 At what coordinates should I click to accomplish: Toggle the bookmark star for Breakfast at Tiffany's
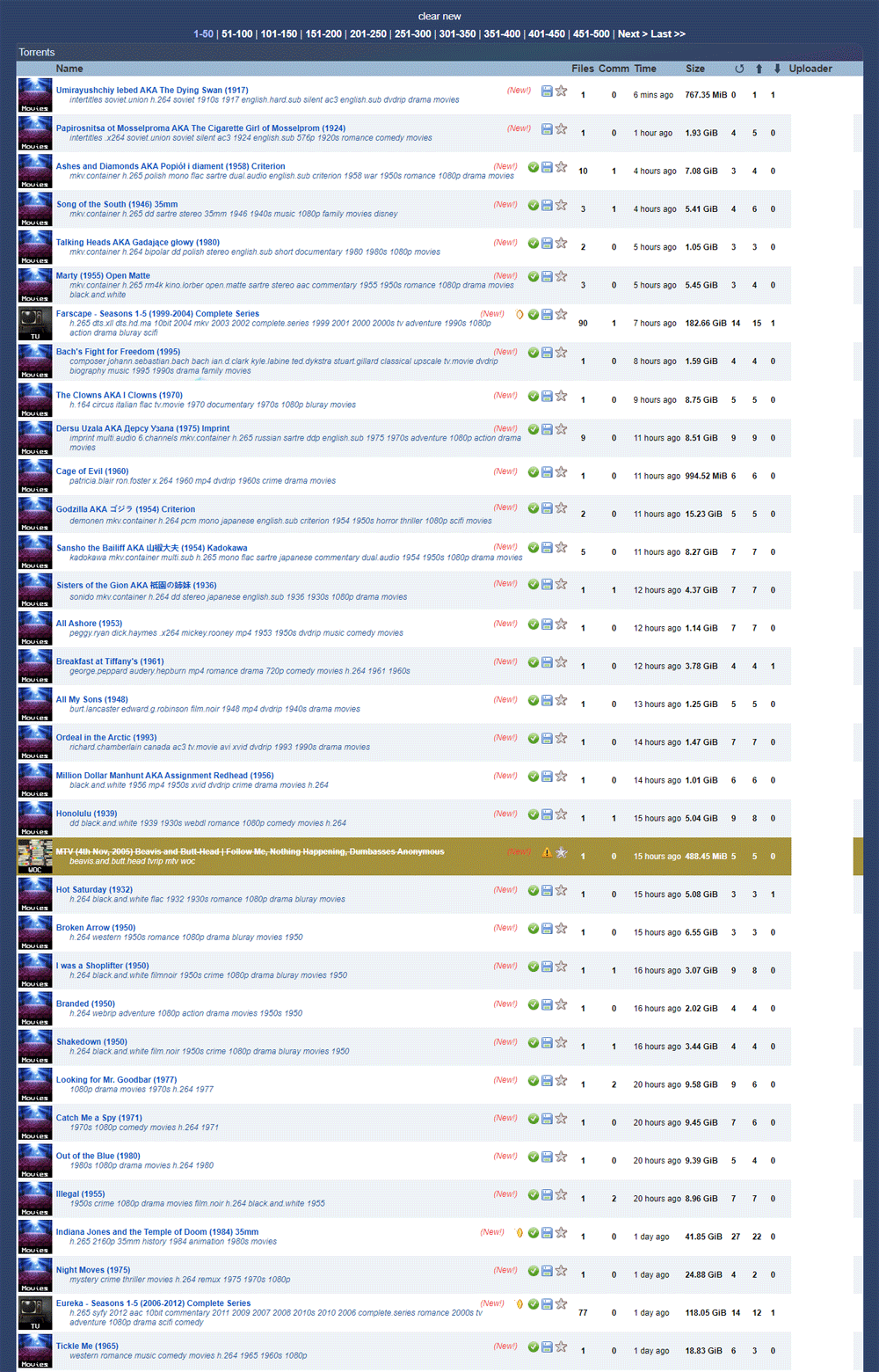(561, 662)
